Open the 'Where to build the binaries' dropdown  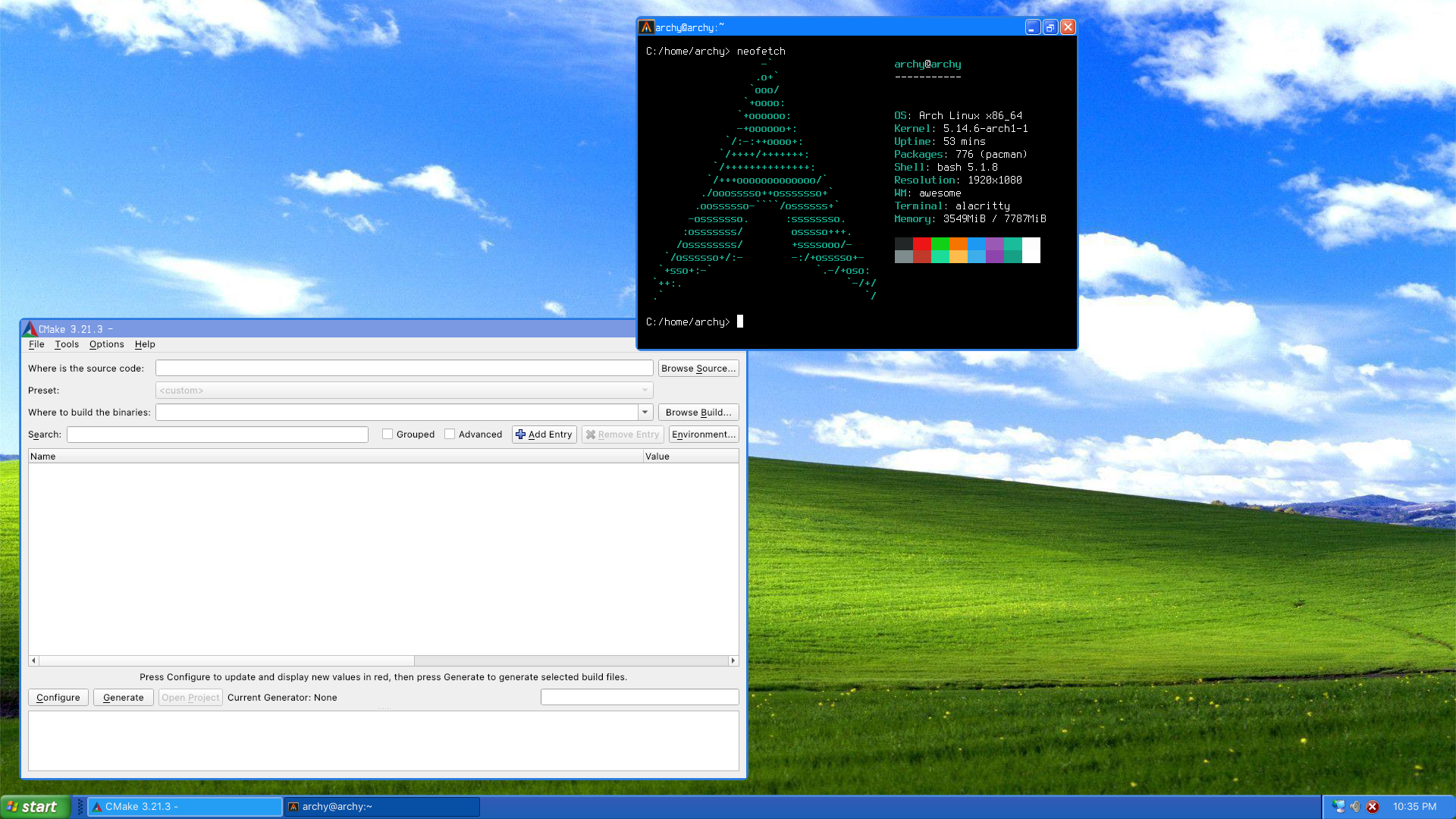[x=645, y=412]
